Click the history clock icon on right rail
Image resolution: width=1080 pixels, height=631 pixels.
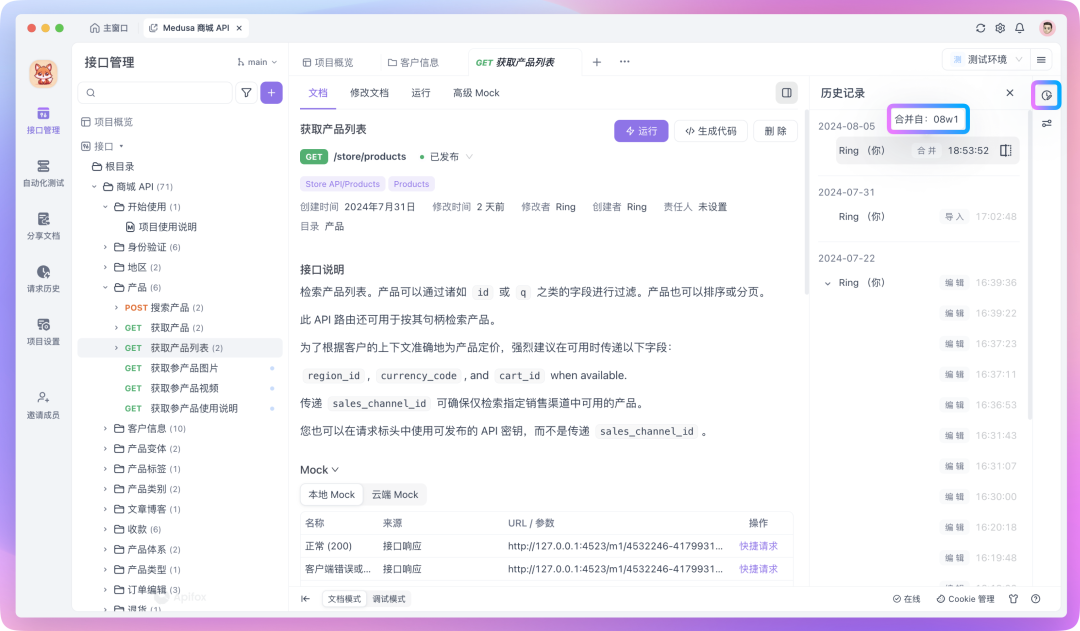point(1046,95)
